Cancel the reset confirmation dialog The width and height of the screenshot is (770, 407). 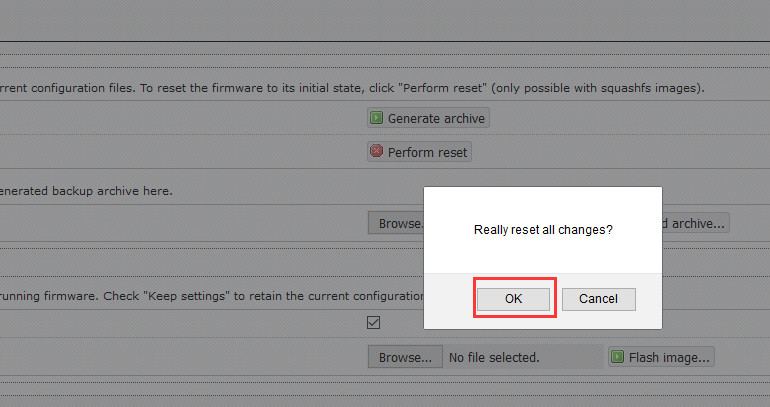click(x=598, y=299)
